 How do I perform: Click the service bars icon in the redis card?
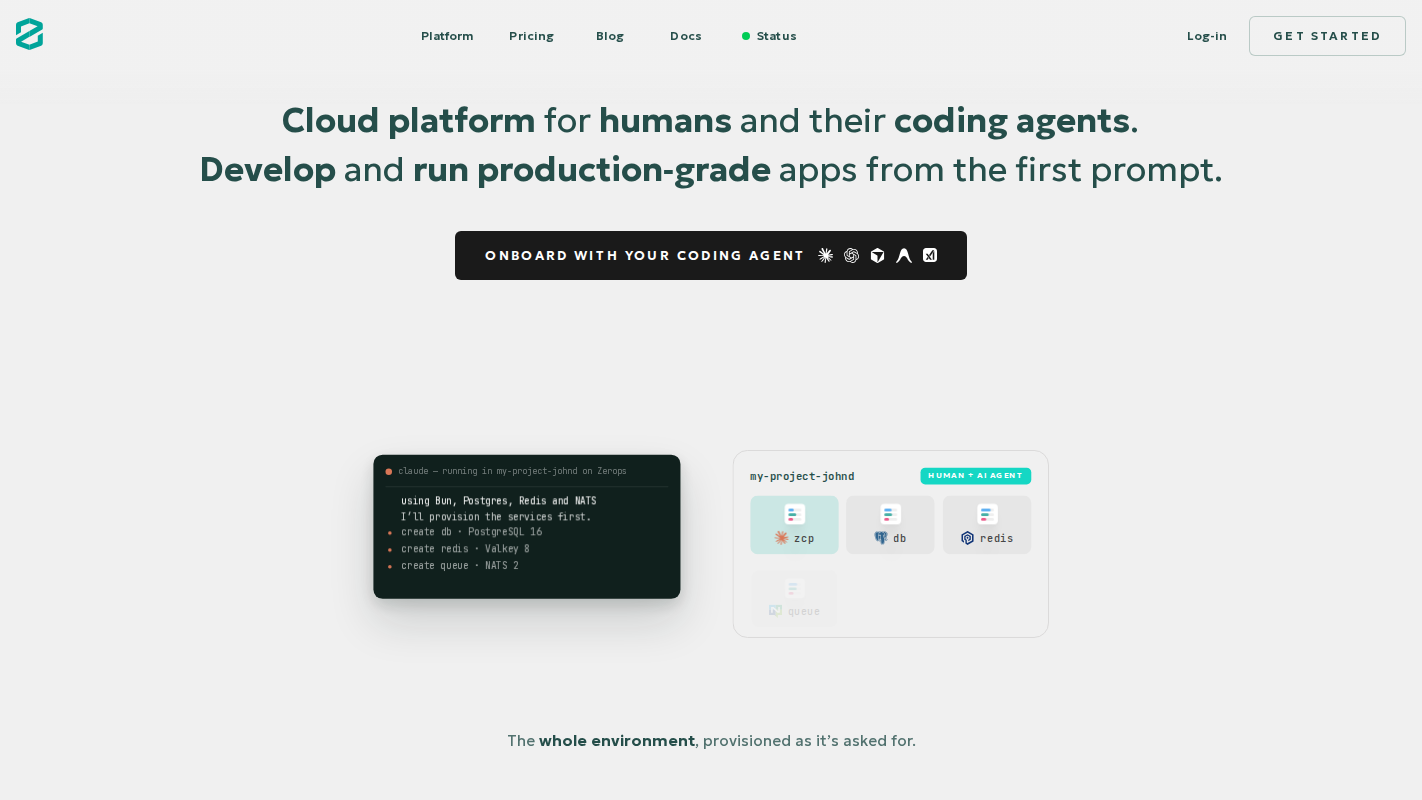987,514
